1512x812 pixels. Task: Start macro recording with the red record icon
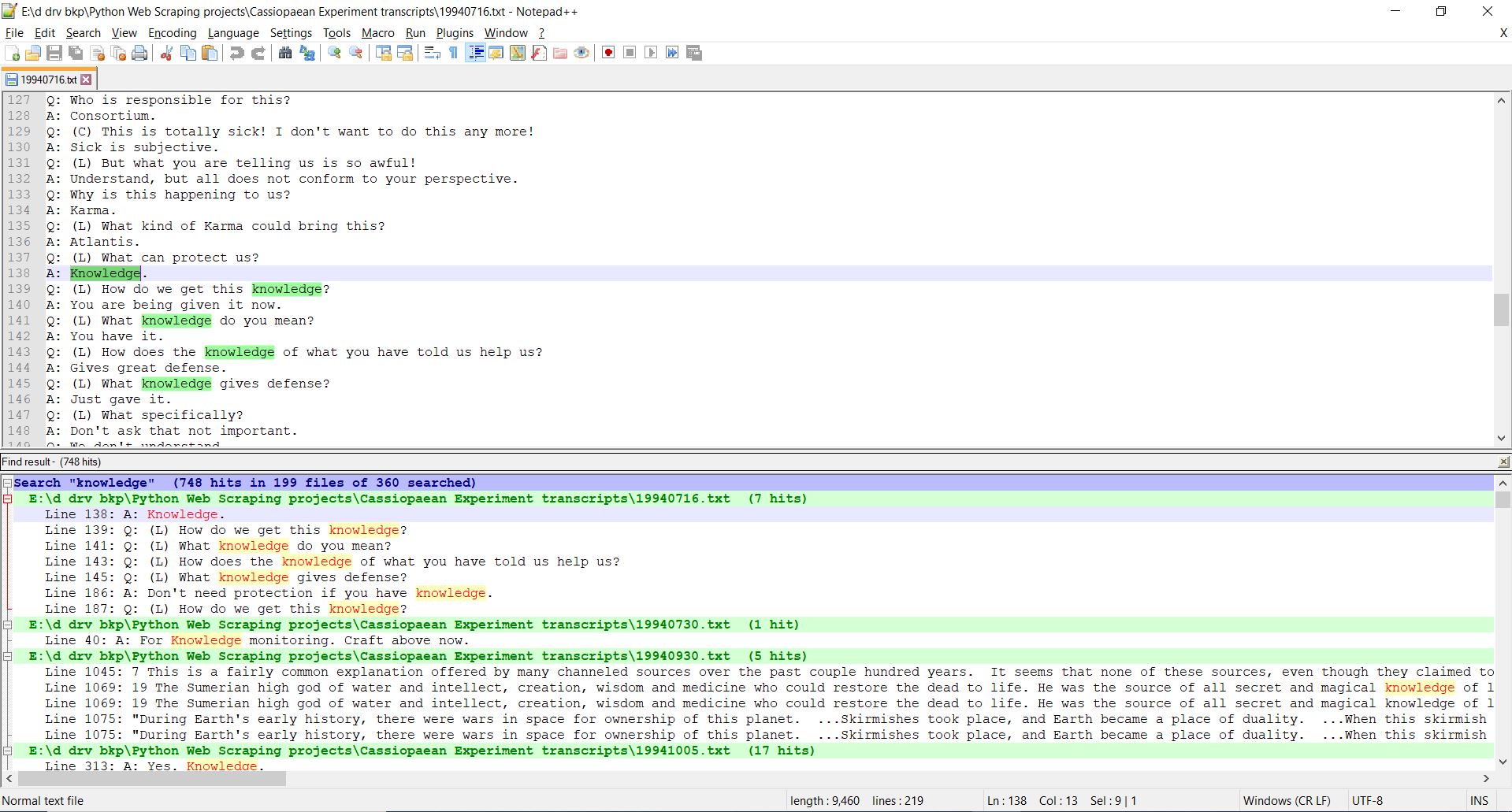(608, 53)
